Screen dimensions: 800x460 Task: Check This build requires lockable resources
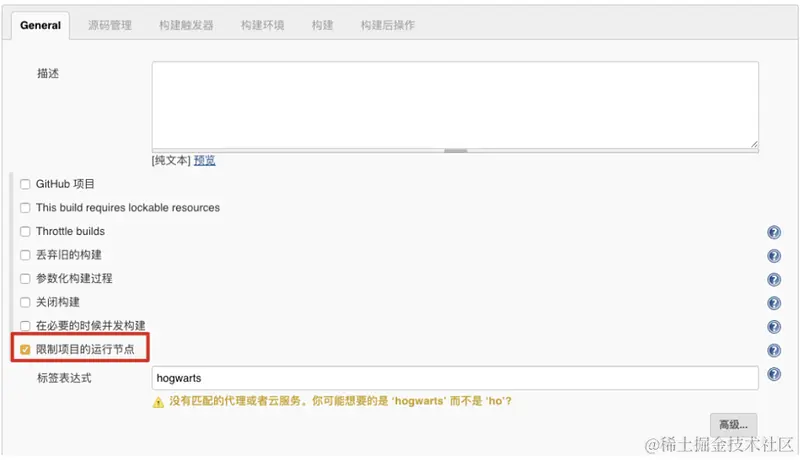(25, 208)
